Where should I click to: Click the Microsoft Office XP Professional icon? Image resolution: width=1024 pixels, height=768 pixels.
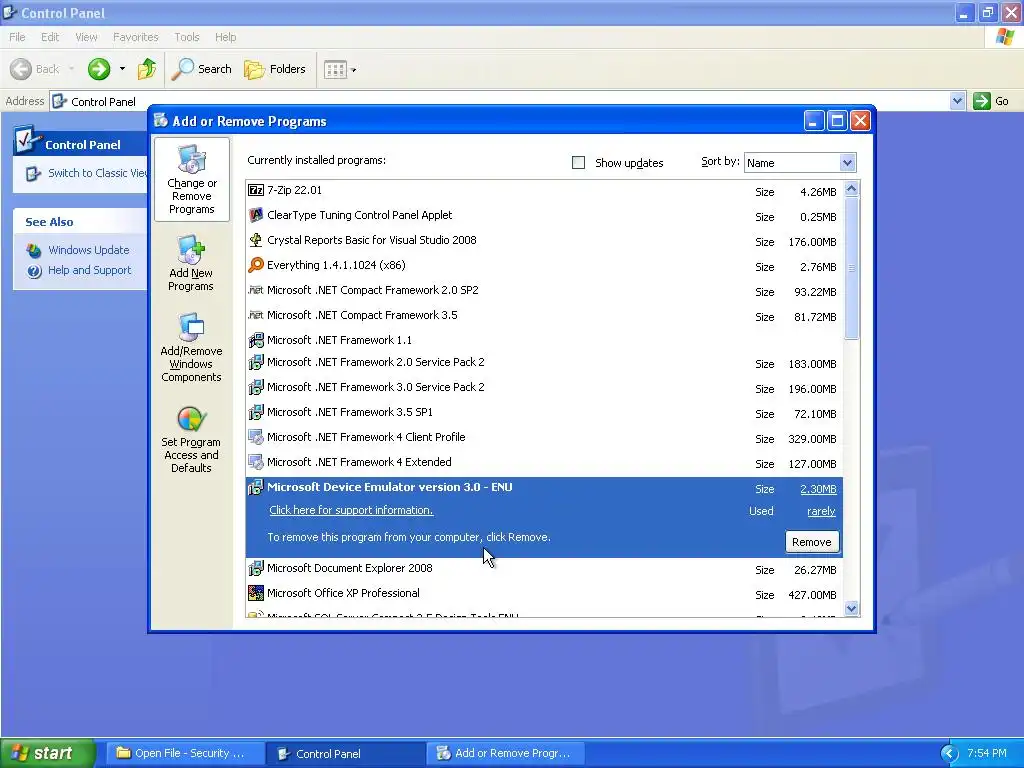[x=256, y=593]
